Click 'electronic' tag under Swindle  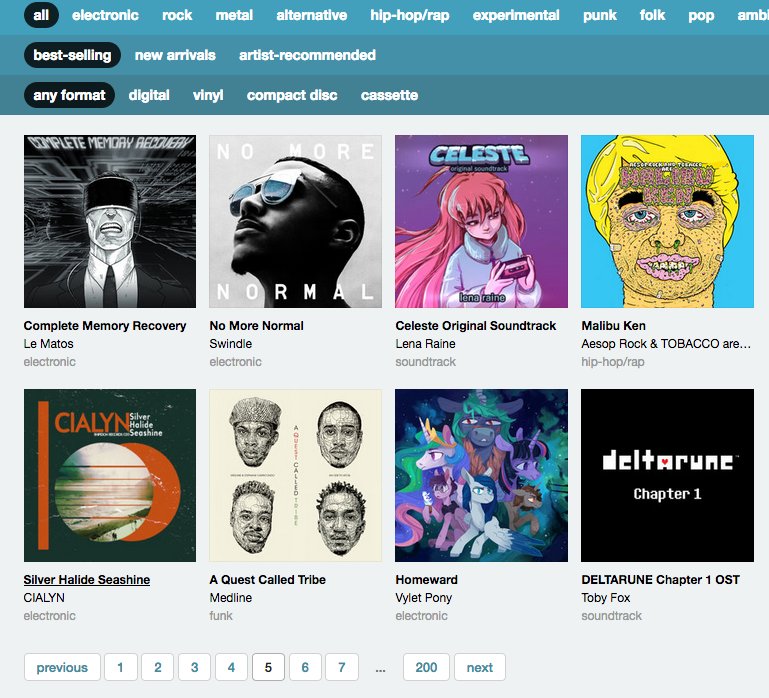tap(235, 362)
